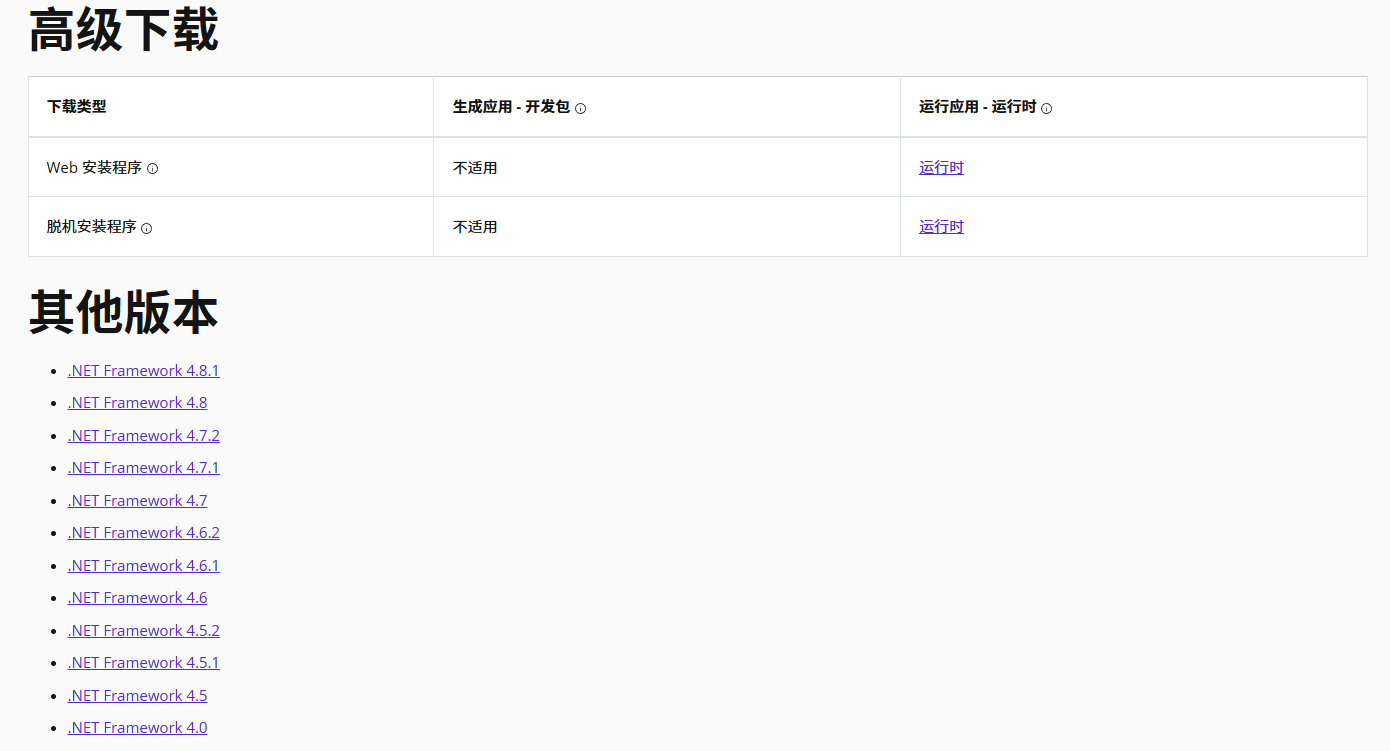Open .NET Framework 4.7.1 page

[143, 467]
